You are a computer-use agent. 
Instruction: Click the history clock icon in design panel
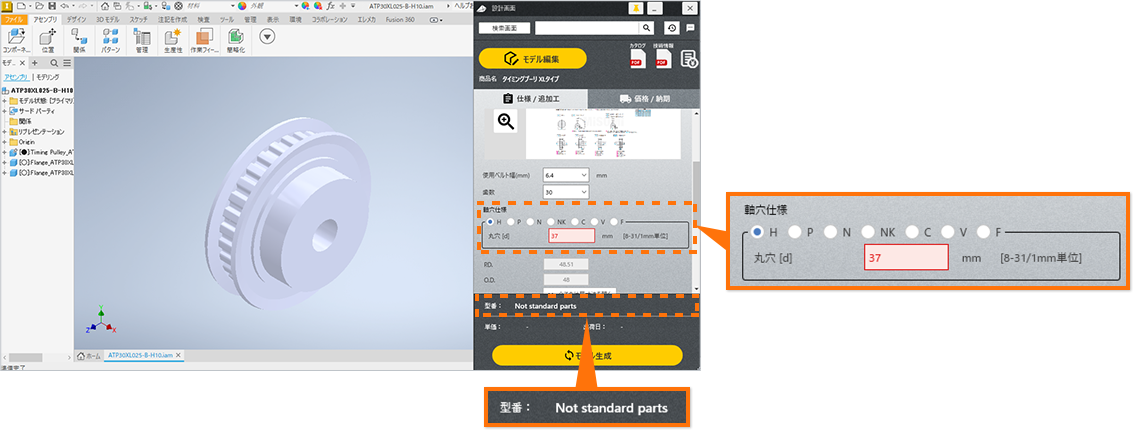point(670,29)
